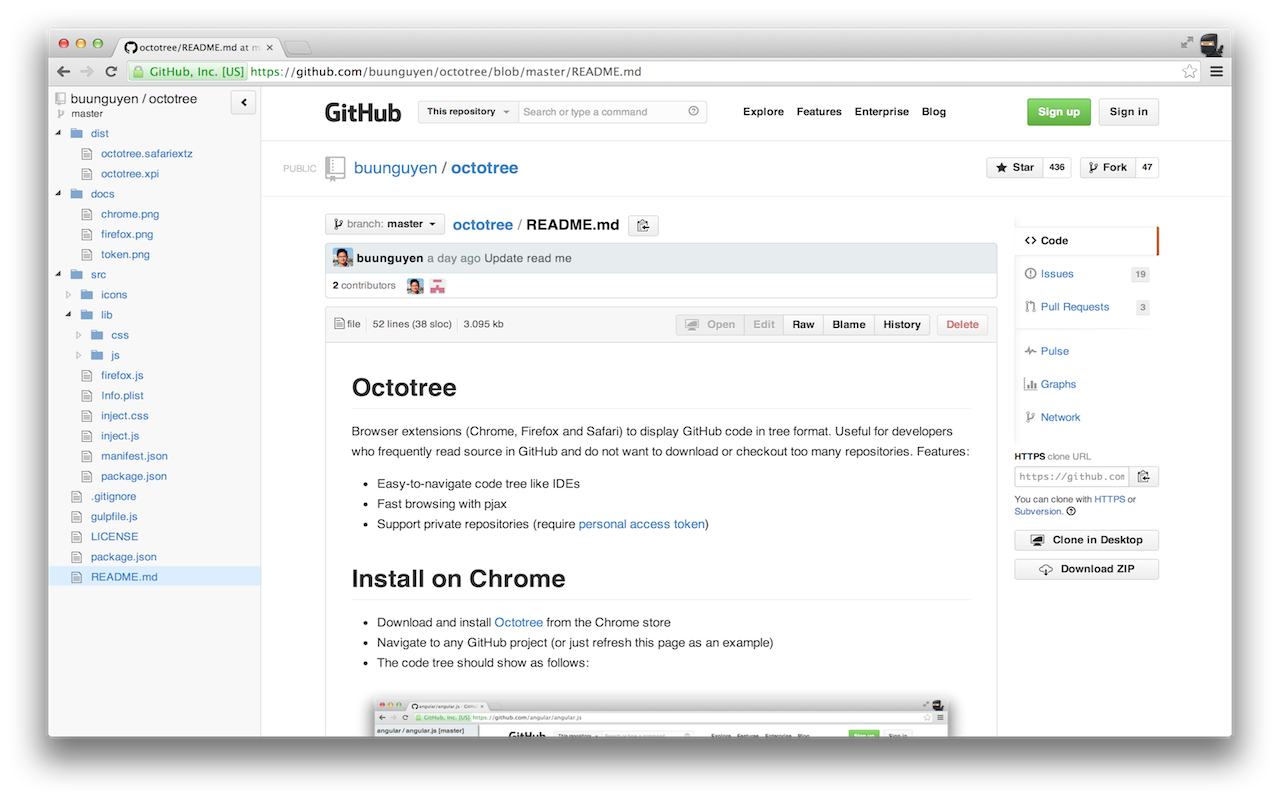Open the Octotree Chrome store link
The height and width of the screenshot is (800, 1280).
point(518,622)
